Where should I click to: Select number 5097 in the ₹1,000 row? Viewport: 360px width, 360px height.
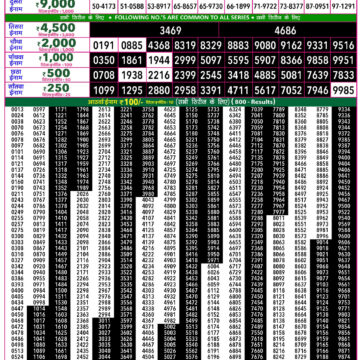(x=211, y=60)
